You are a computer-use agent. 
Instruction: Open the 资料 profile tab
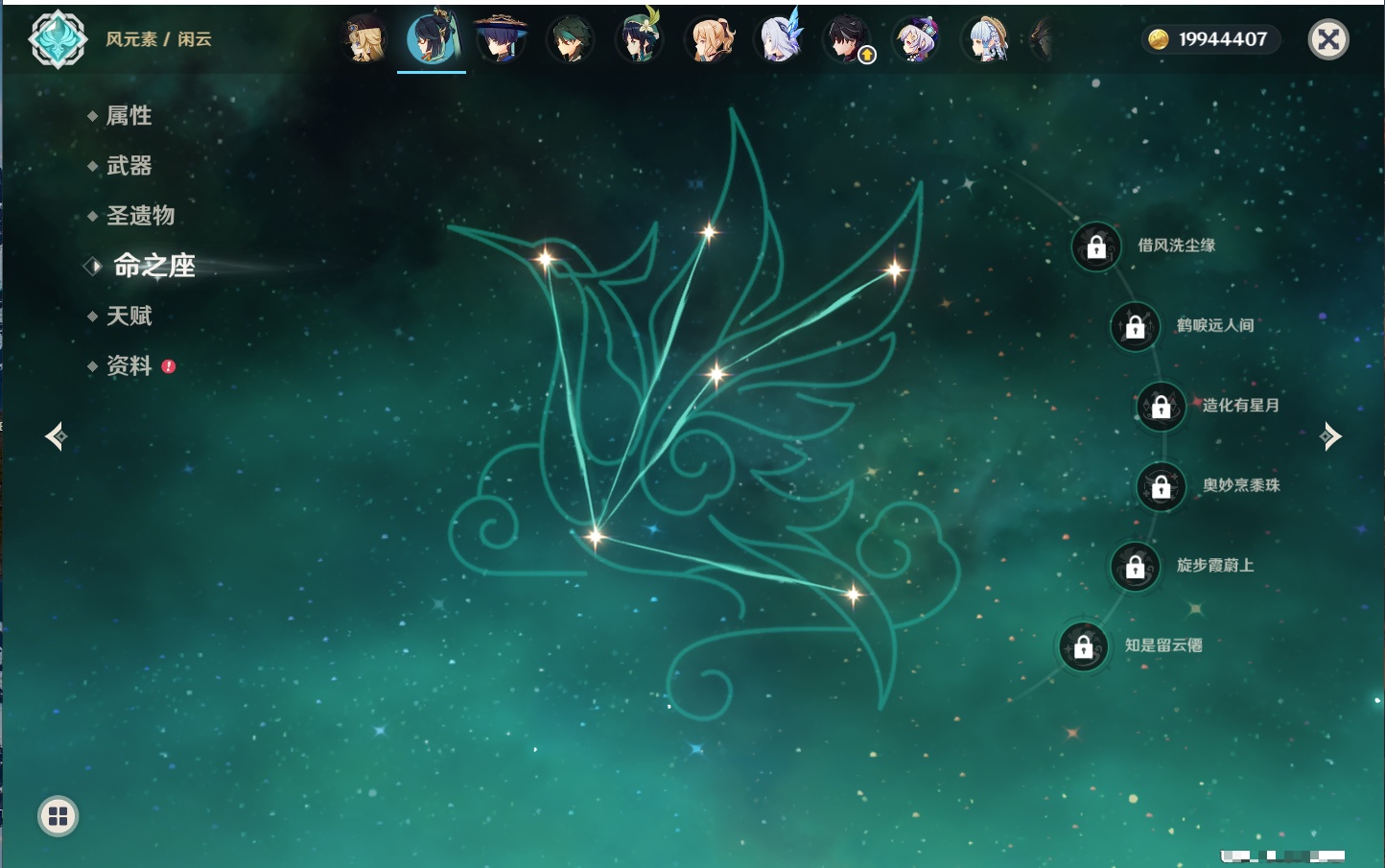coord(129,365)
